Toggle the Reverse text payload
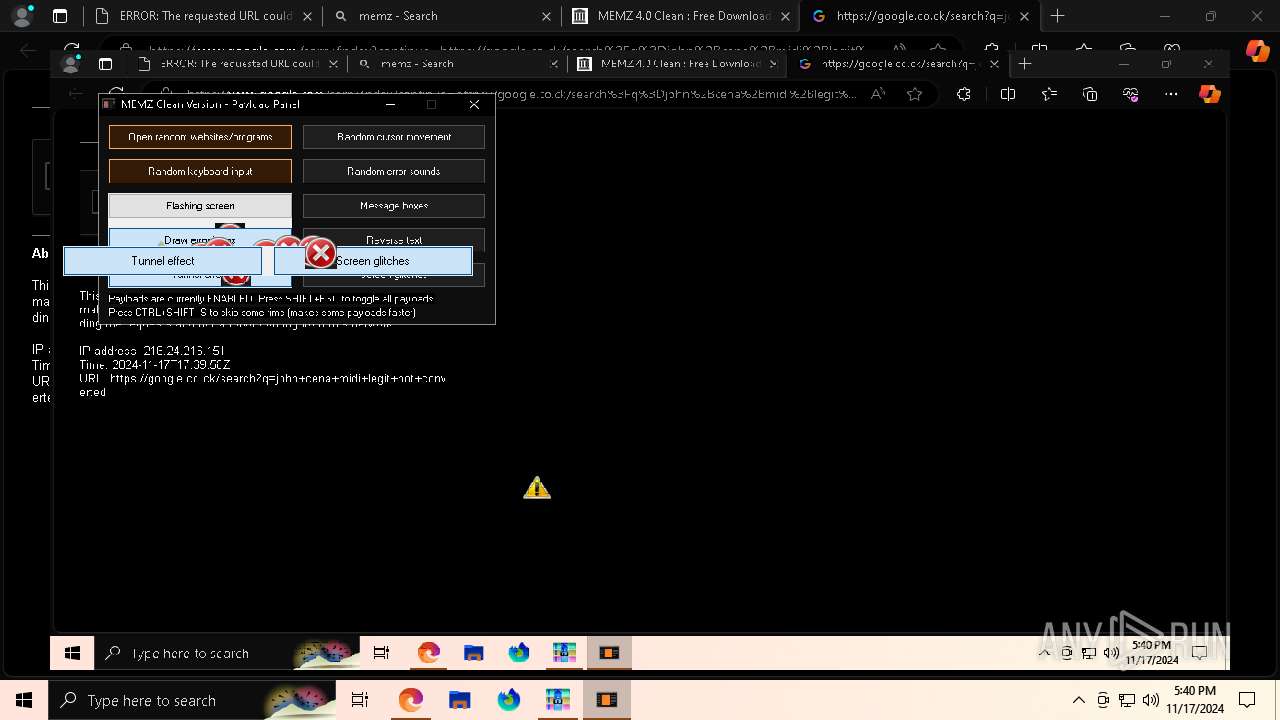 click(394, 238)
